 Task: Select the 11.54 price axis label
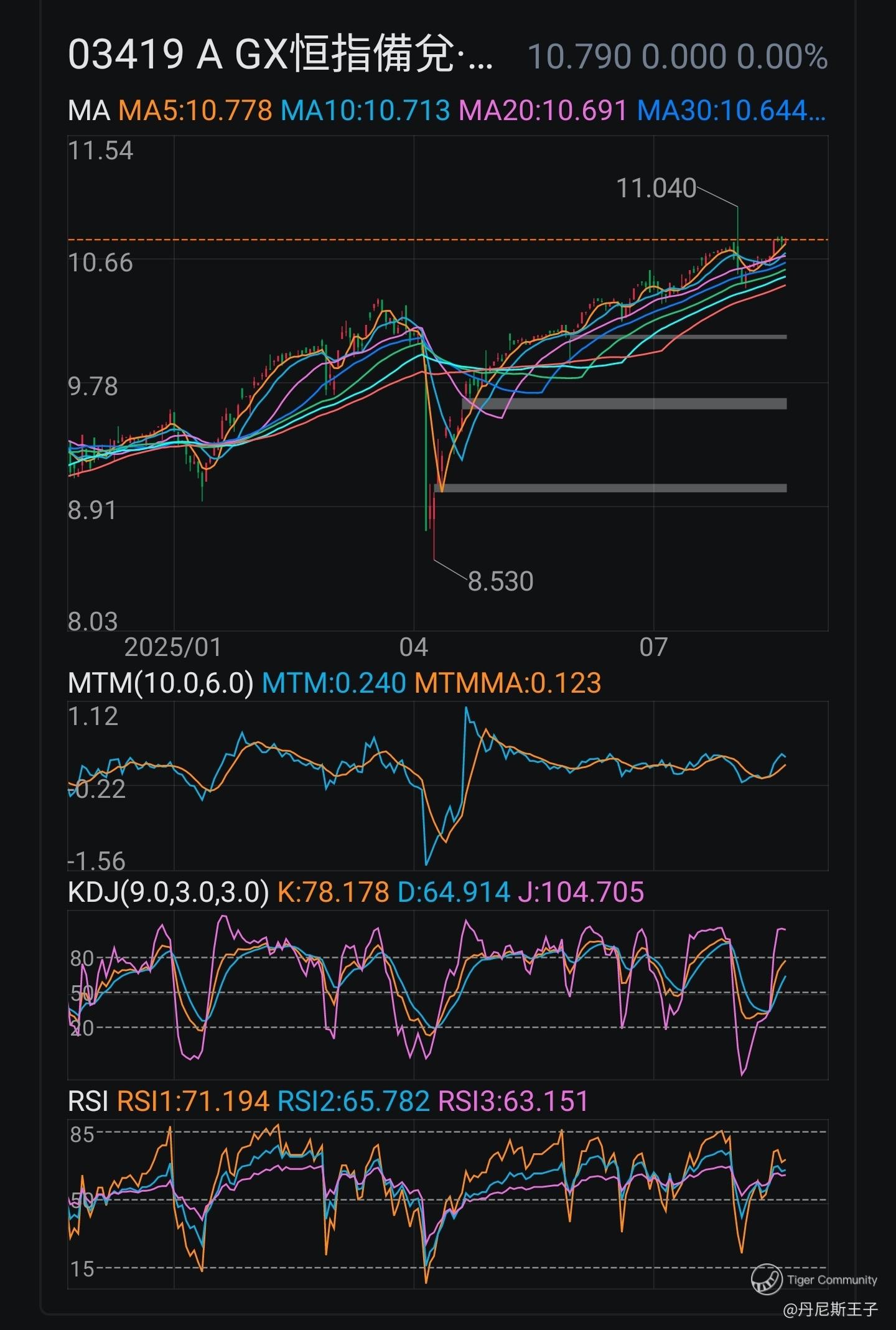100,151
